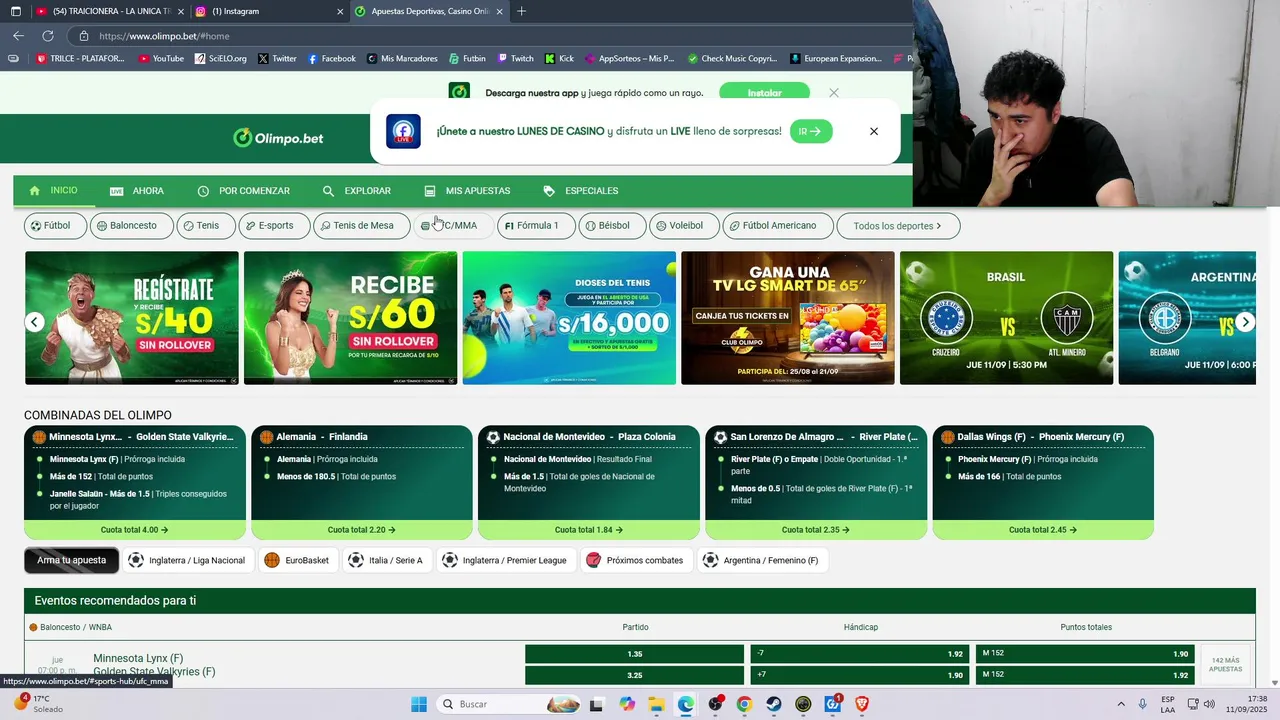Open the Futbin bookmark

467,59
